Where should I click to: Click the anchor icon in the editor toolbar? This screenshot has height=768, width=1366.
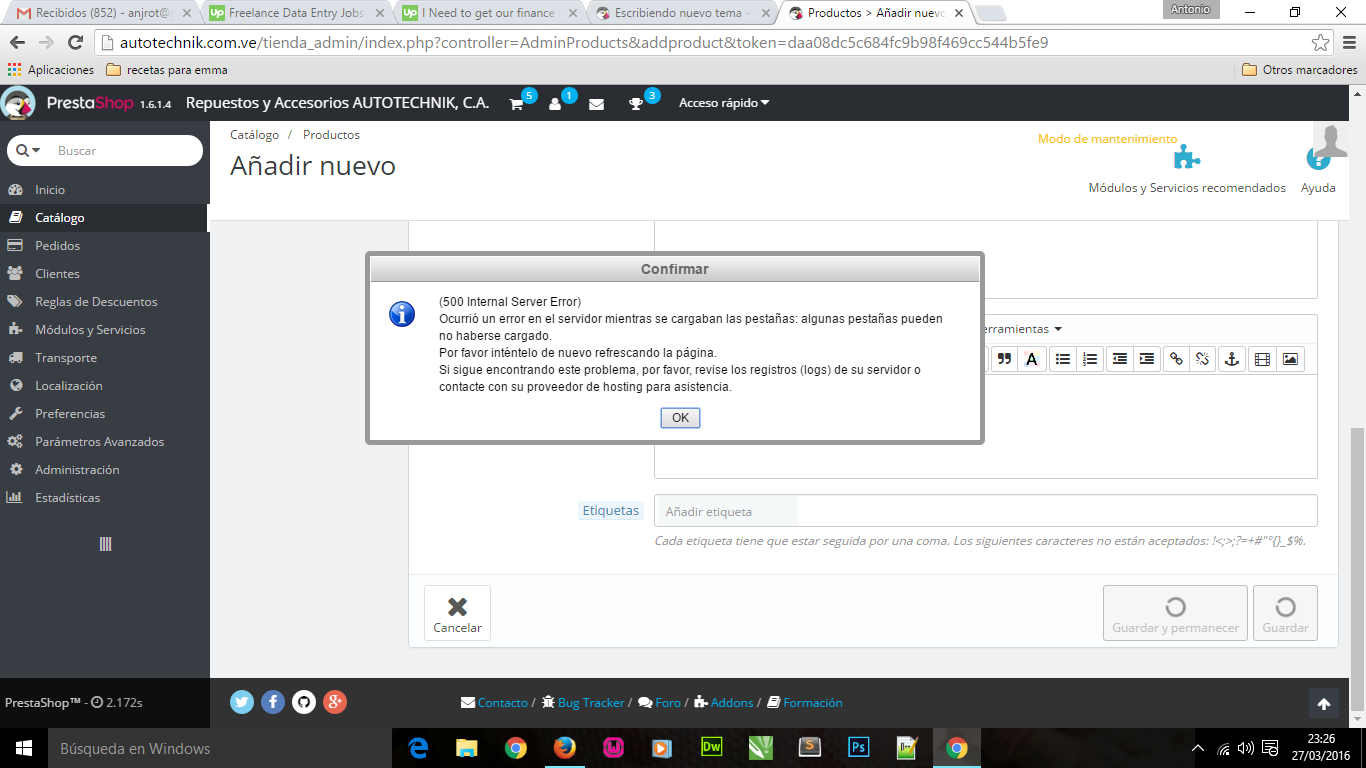[1232, 359]
